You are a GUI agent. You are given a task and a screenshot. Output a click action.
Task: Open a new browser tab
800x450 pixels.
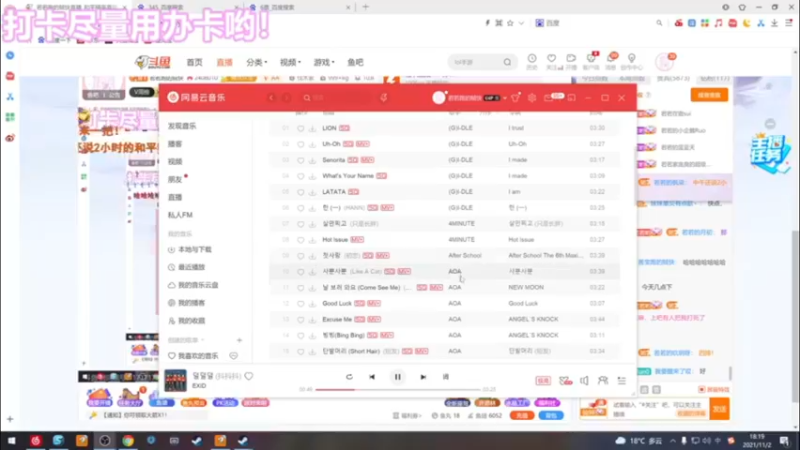(365, 7)
